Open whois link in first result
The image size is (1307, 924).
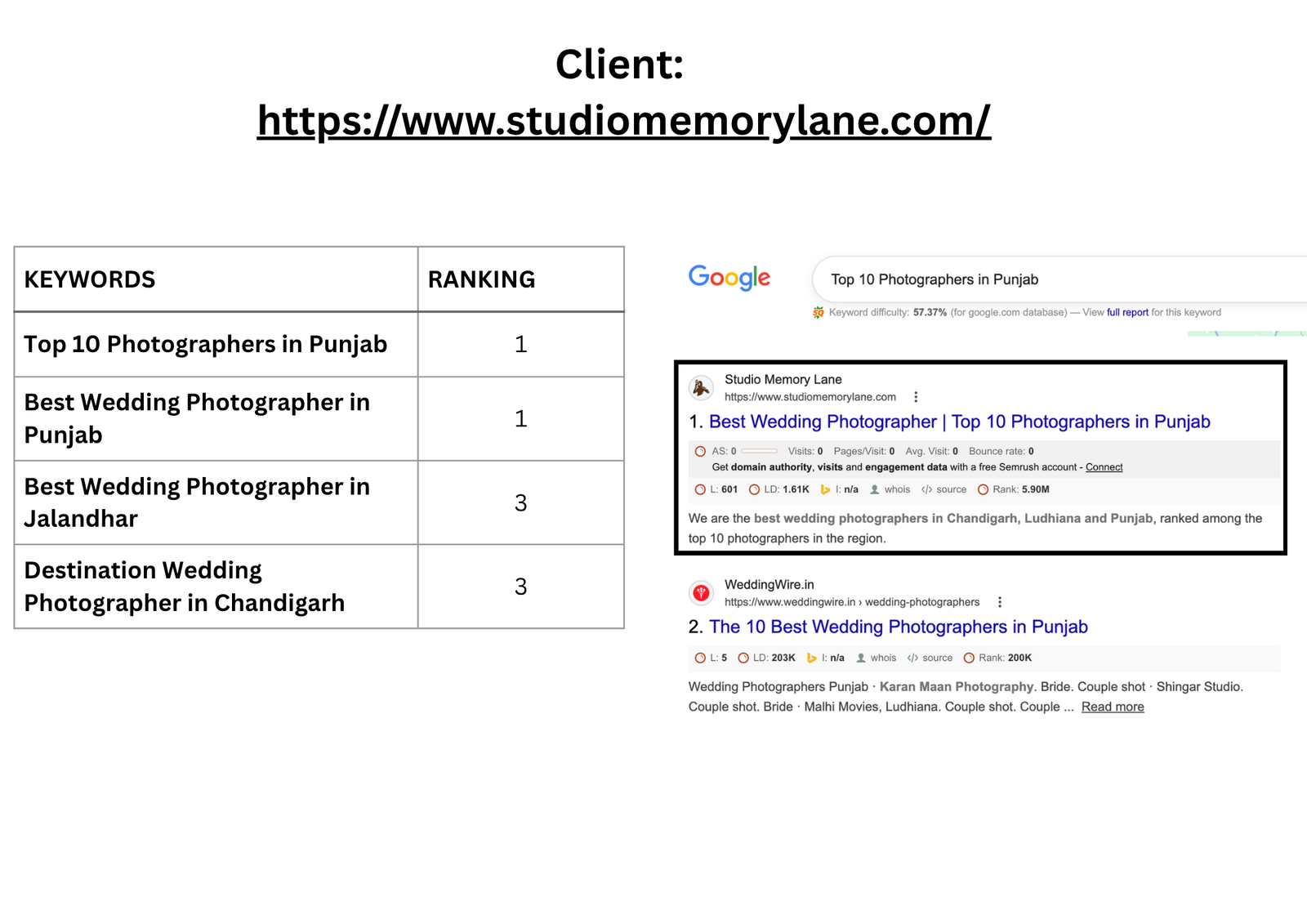[890, 489]
